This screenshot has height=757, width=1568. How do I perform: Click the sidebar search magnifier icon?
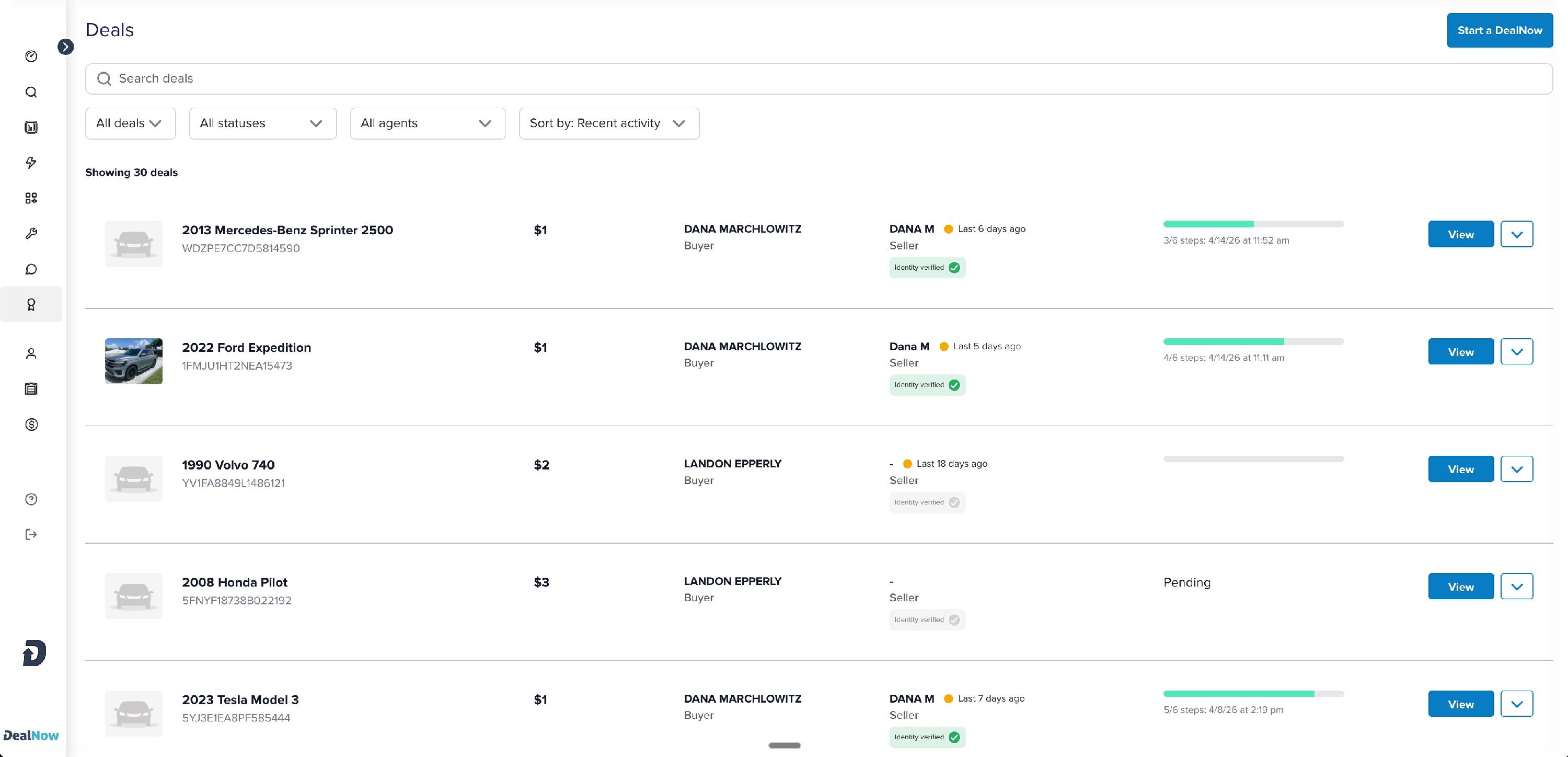31,92
